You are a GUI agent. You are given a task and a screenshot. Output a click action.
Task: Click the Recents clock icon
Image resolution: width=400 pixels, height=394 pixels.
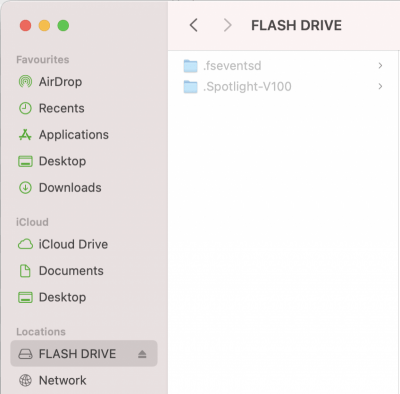pyautogui.click(x=25, y=108)
